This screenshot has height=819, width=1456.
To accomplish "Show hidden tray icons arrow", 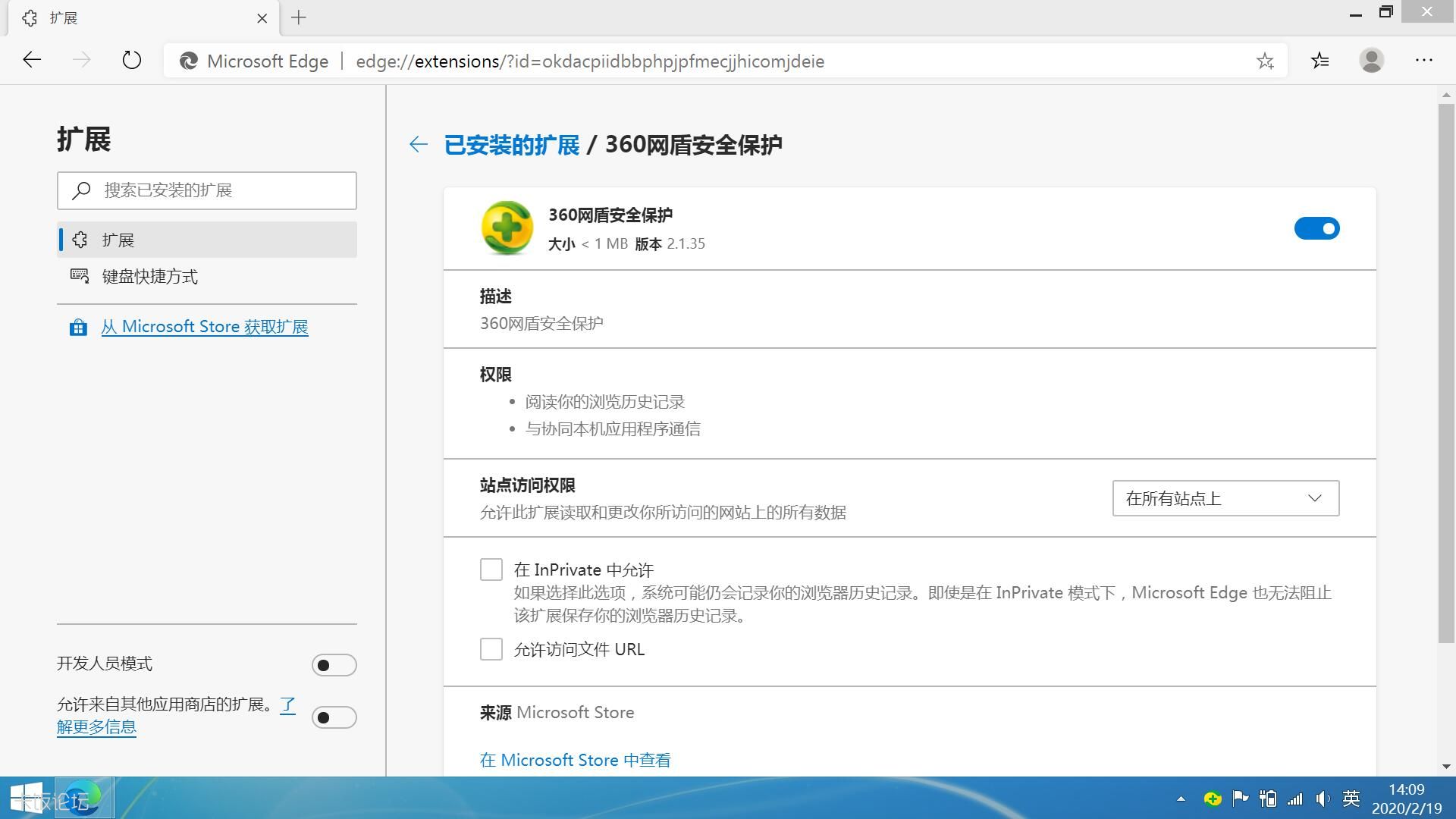I will pyautogui.click(x=1181, y=799).
